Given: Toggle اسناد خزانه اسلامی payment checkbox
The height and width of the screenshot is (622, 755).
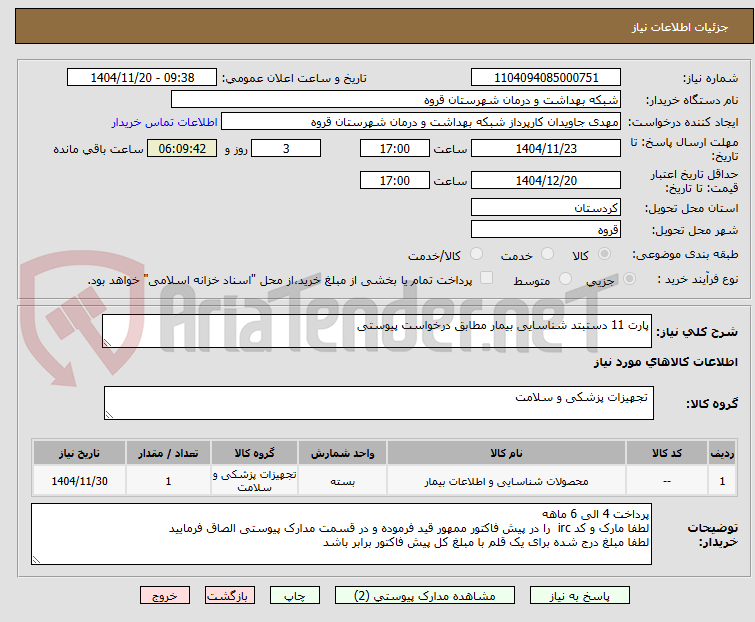Looking at the screenshot, I should [487, 278].
